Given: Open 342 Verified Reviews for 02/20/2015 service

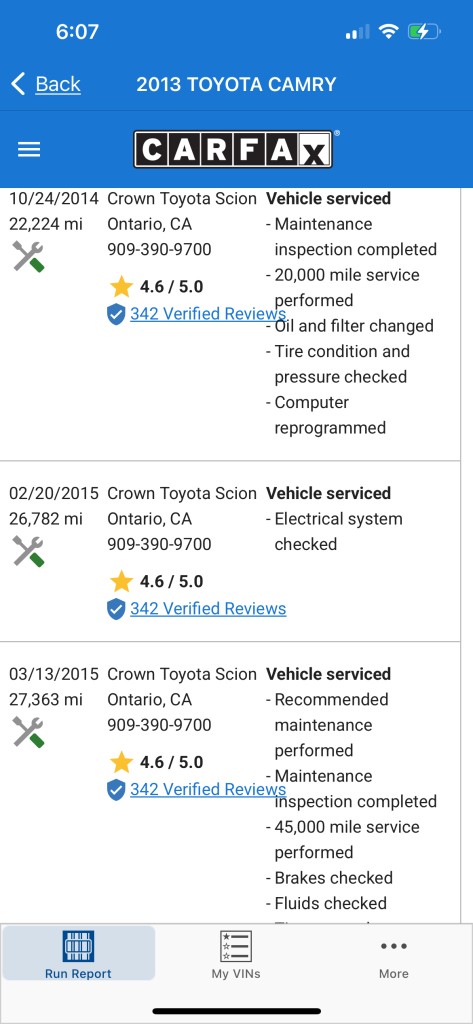Looking at the screenshot, I should click(208, 609).
